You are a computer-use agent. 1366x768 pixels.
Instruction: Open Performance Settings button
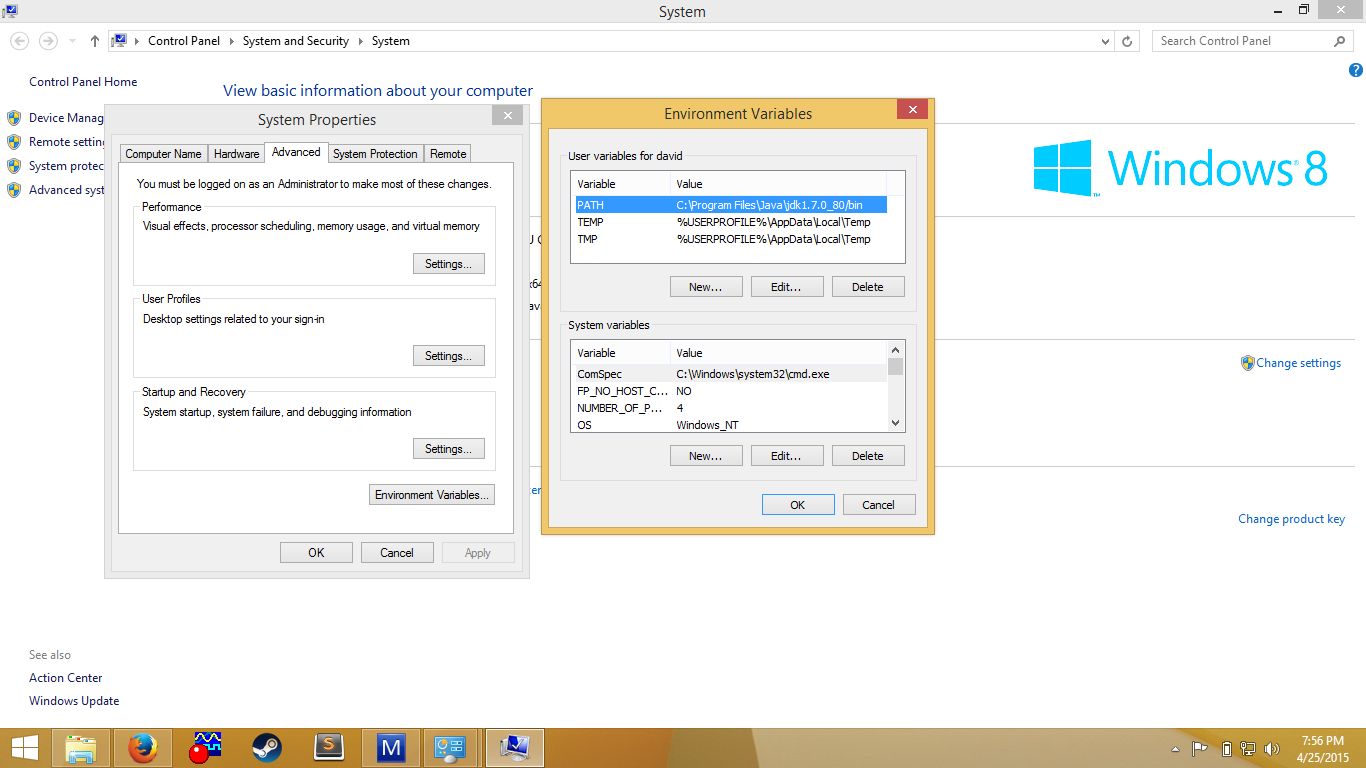449,264
